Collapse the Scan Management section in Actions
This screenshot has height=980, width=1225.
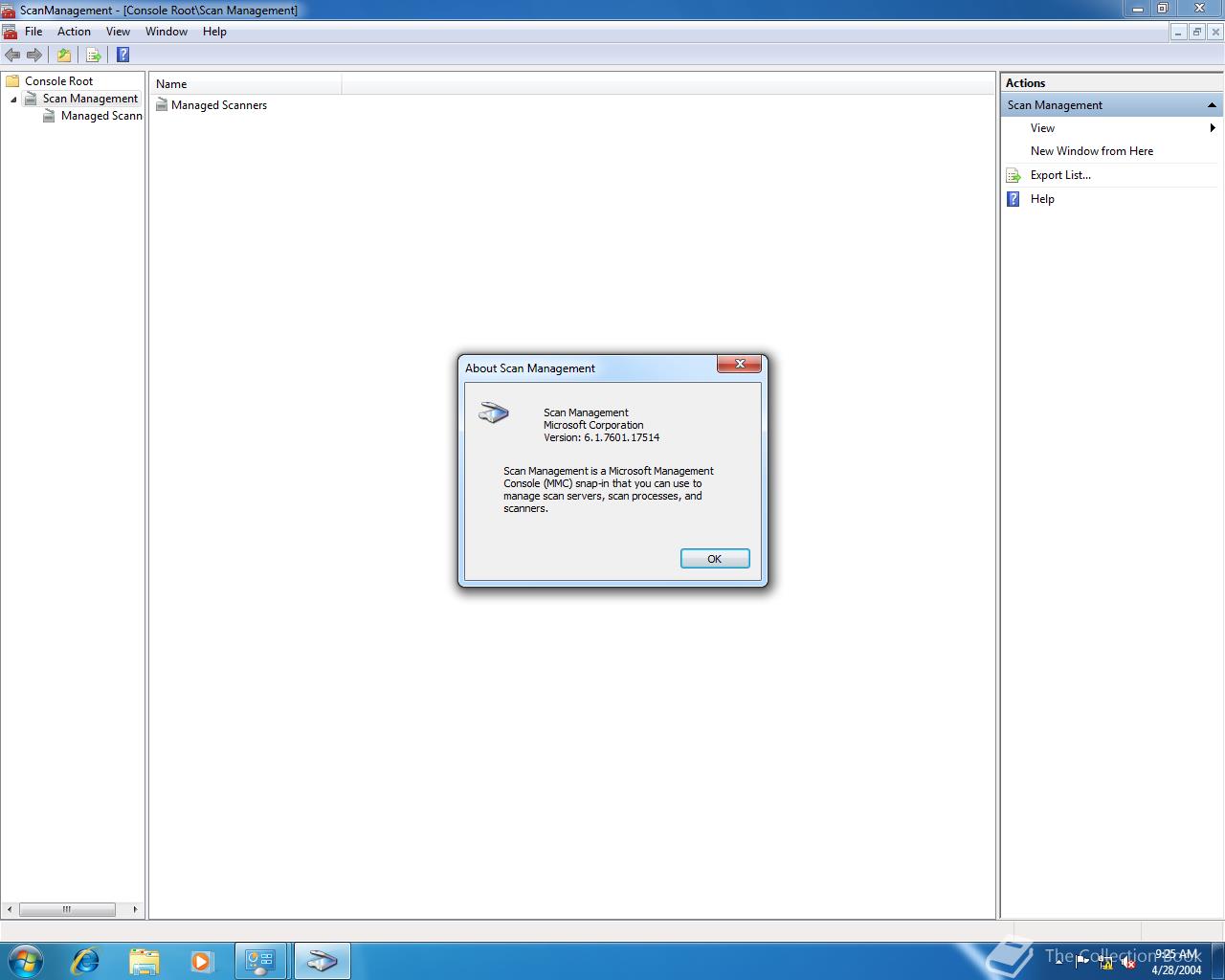1212,105
